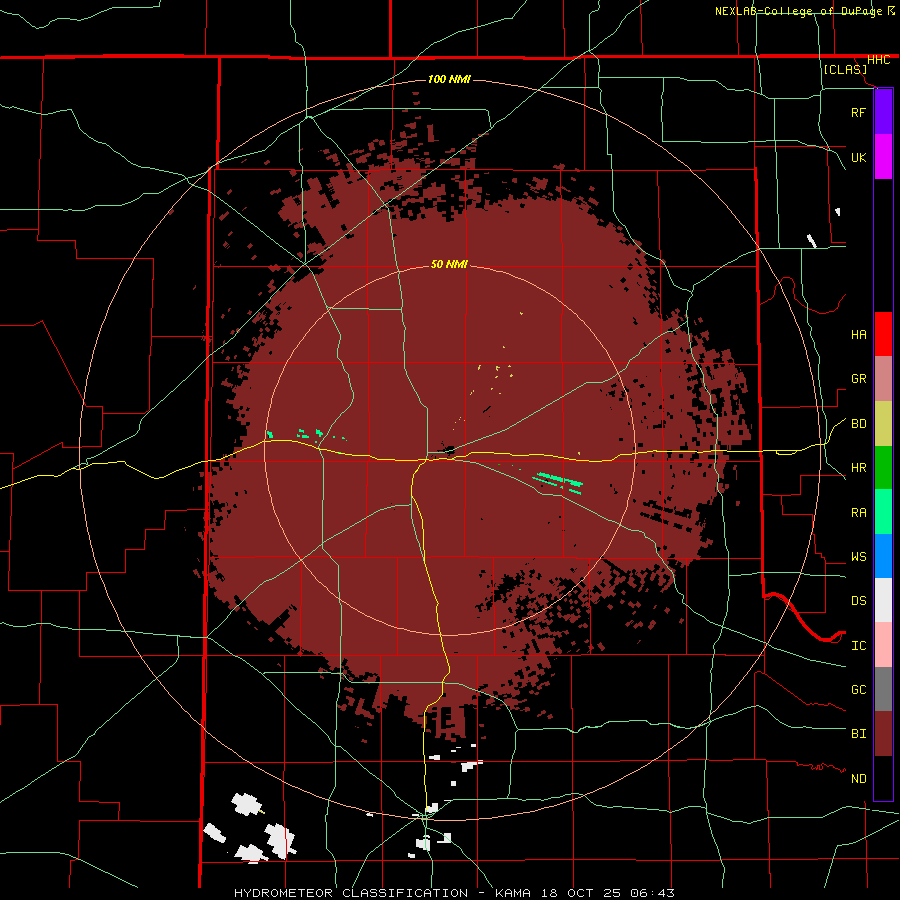The width and height of the screenshot is (900, 900).
Task: Click the light pink IC color swatch
Action: (x=883, y=645)
